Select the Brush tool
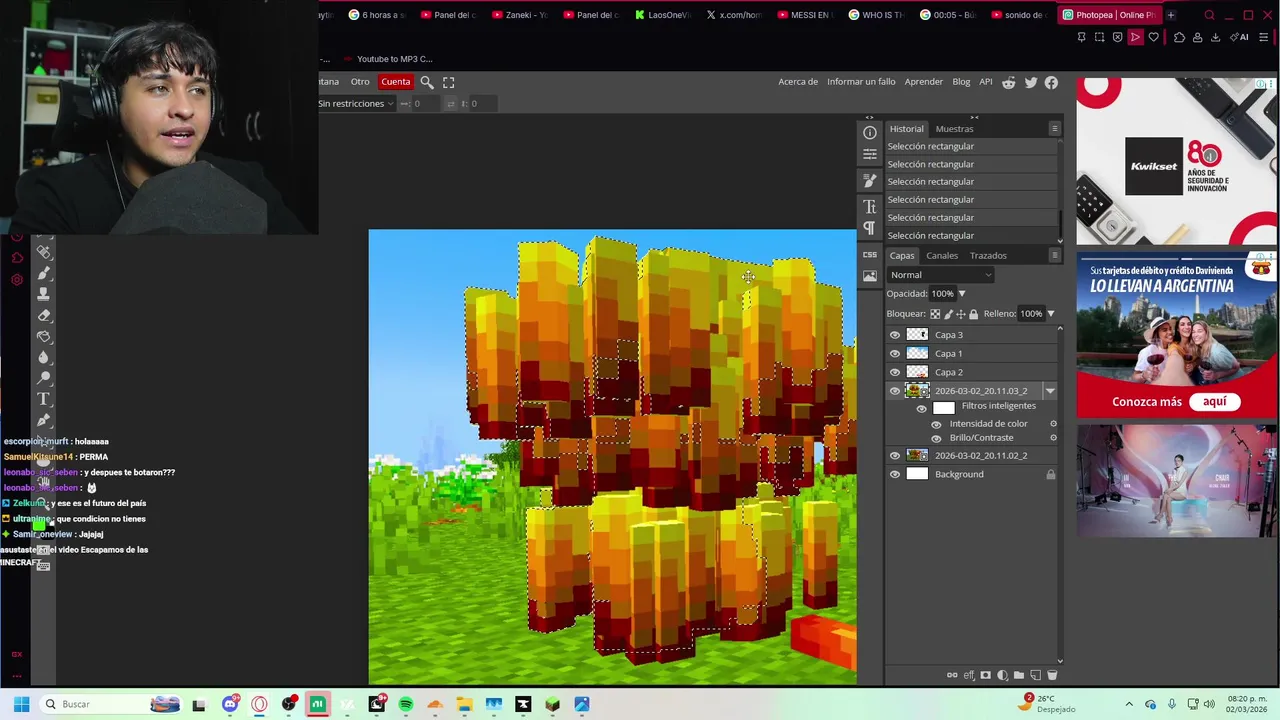1280x720 pixels. click(x=44, y=273)
